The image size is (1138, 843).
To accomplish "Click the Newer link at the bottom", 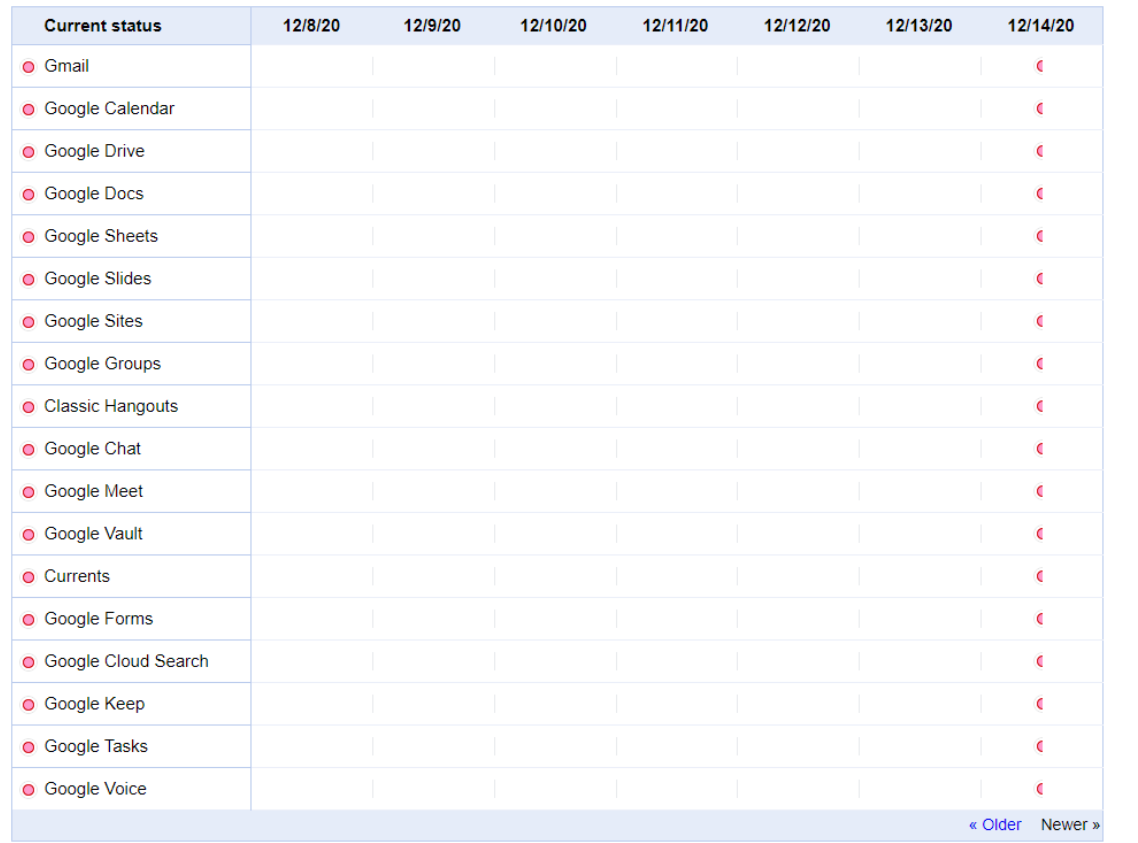I will [1070, 825].
